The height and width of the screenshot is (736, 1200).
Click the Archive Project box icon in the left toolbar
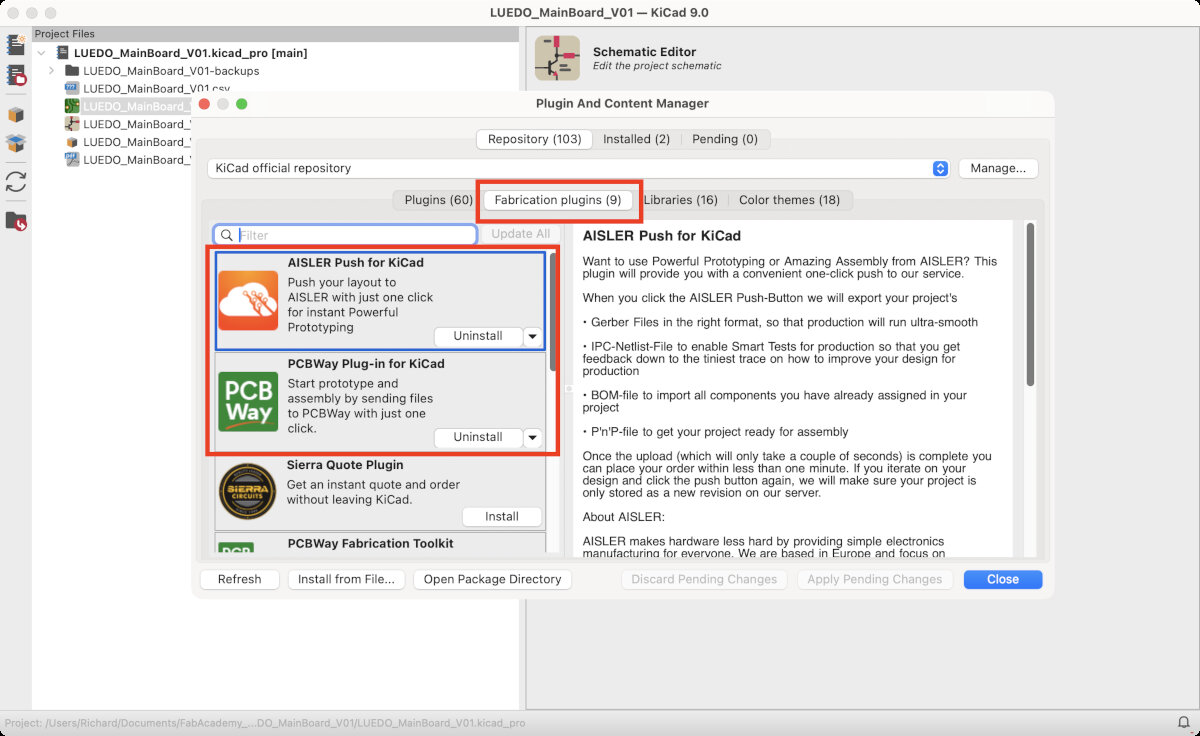(x=16, y=115)
